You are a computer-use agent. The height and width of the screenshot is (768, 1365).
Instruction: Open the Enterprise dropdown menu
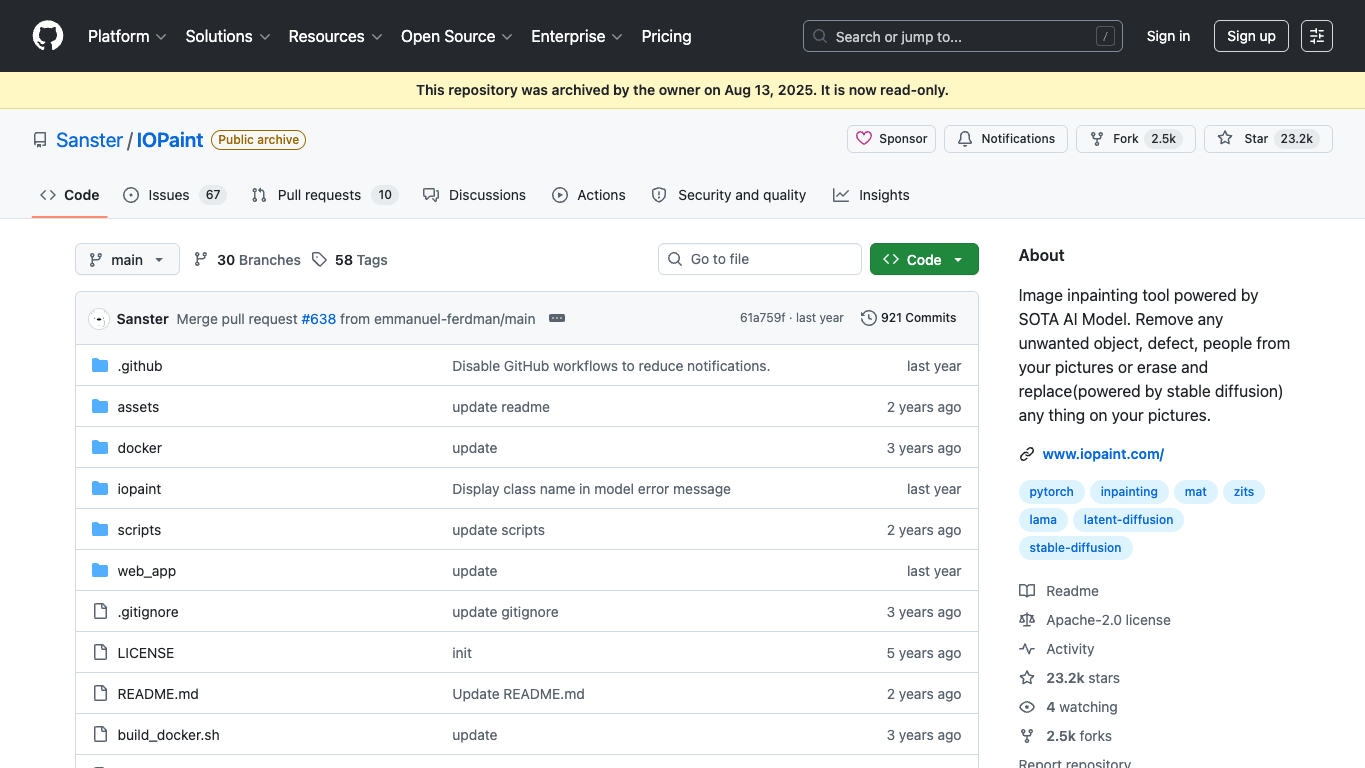tap(577, 36)
